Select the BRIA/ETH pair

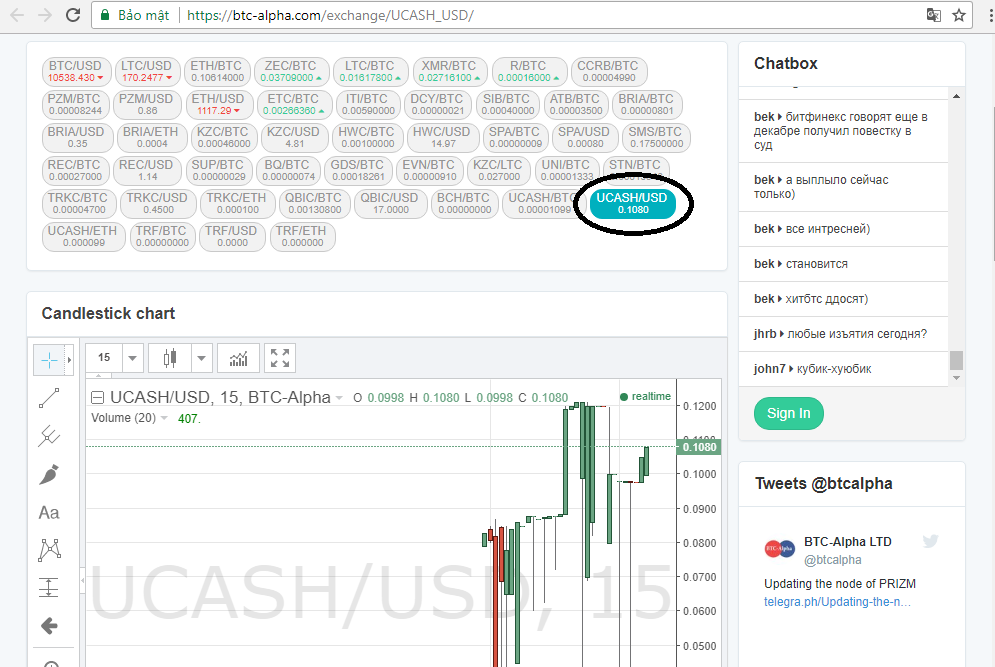click(151, 137)
